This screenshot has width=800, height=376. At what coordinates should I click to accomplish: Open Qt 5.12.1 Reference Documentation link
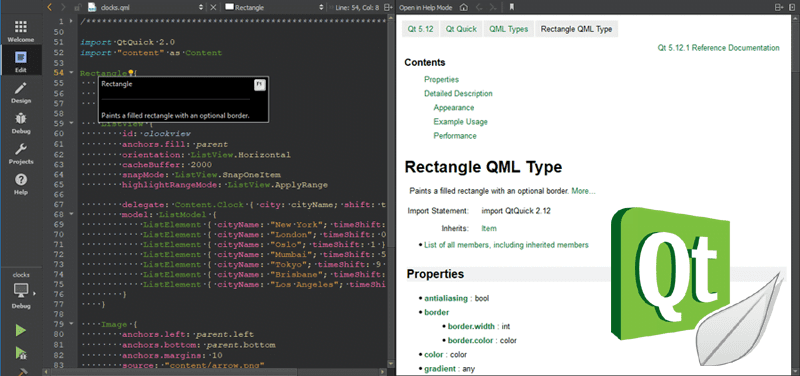(x=718, y=48)
